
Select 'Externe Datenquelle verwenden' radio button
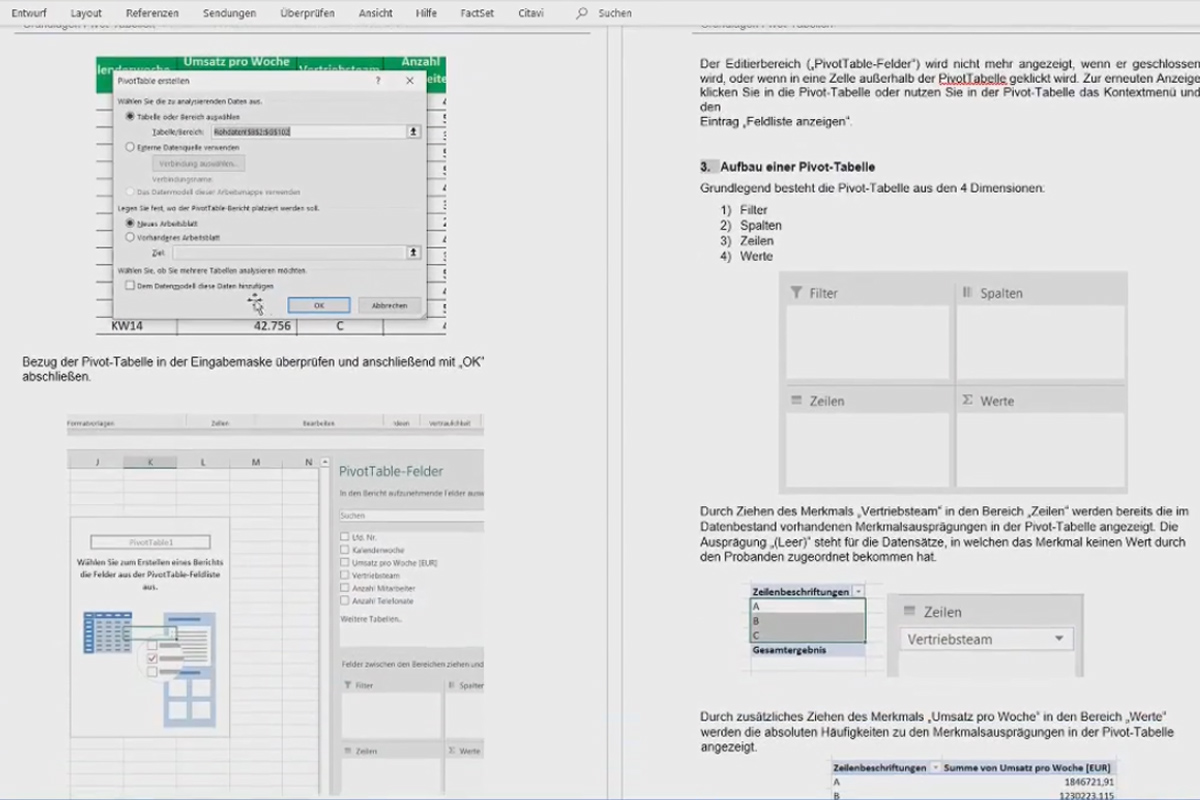click(130, 146)
